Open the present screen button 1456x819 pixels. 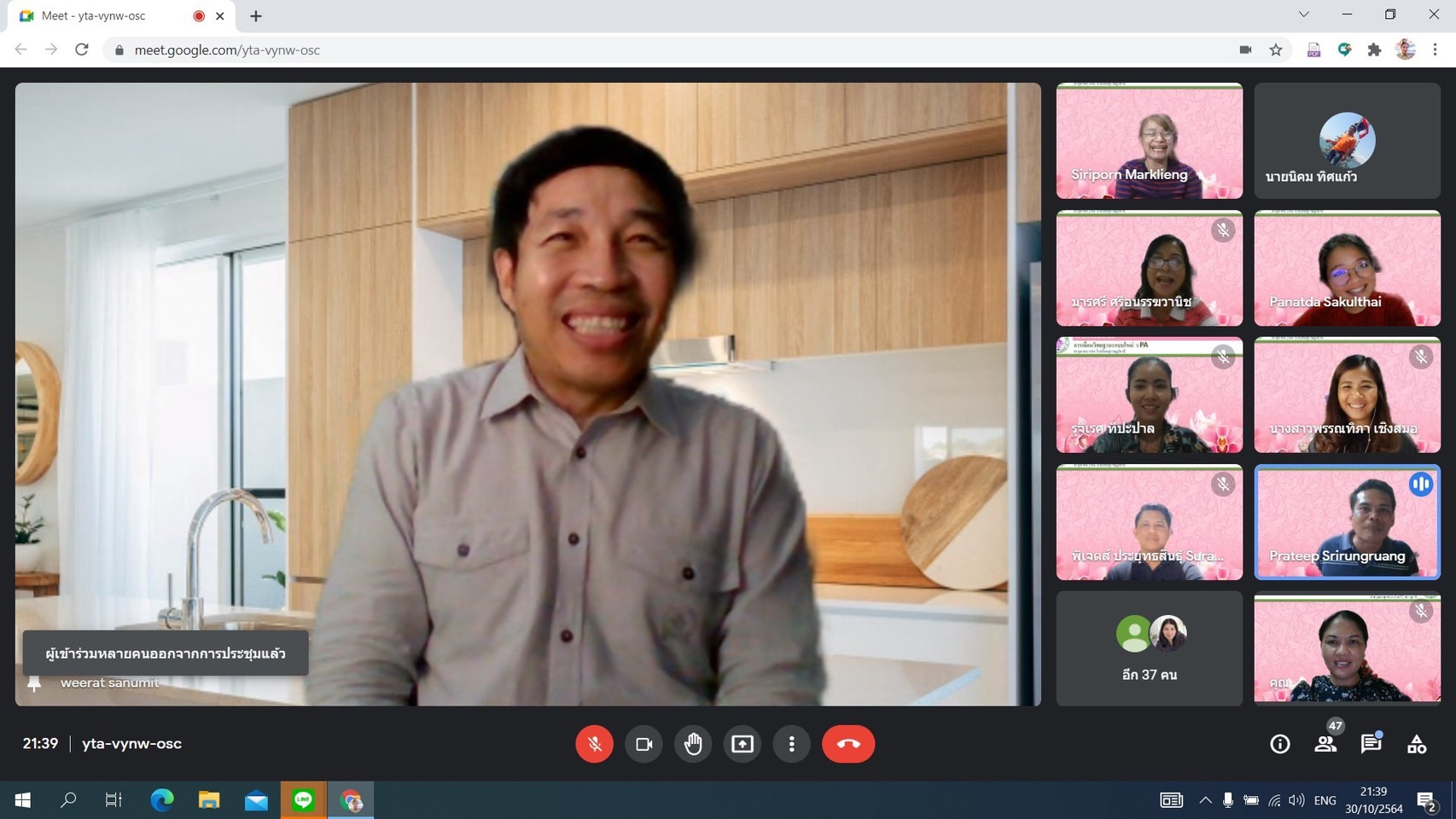click(x=743, y=744)
